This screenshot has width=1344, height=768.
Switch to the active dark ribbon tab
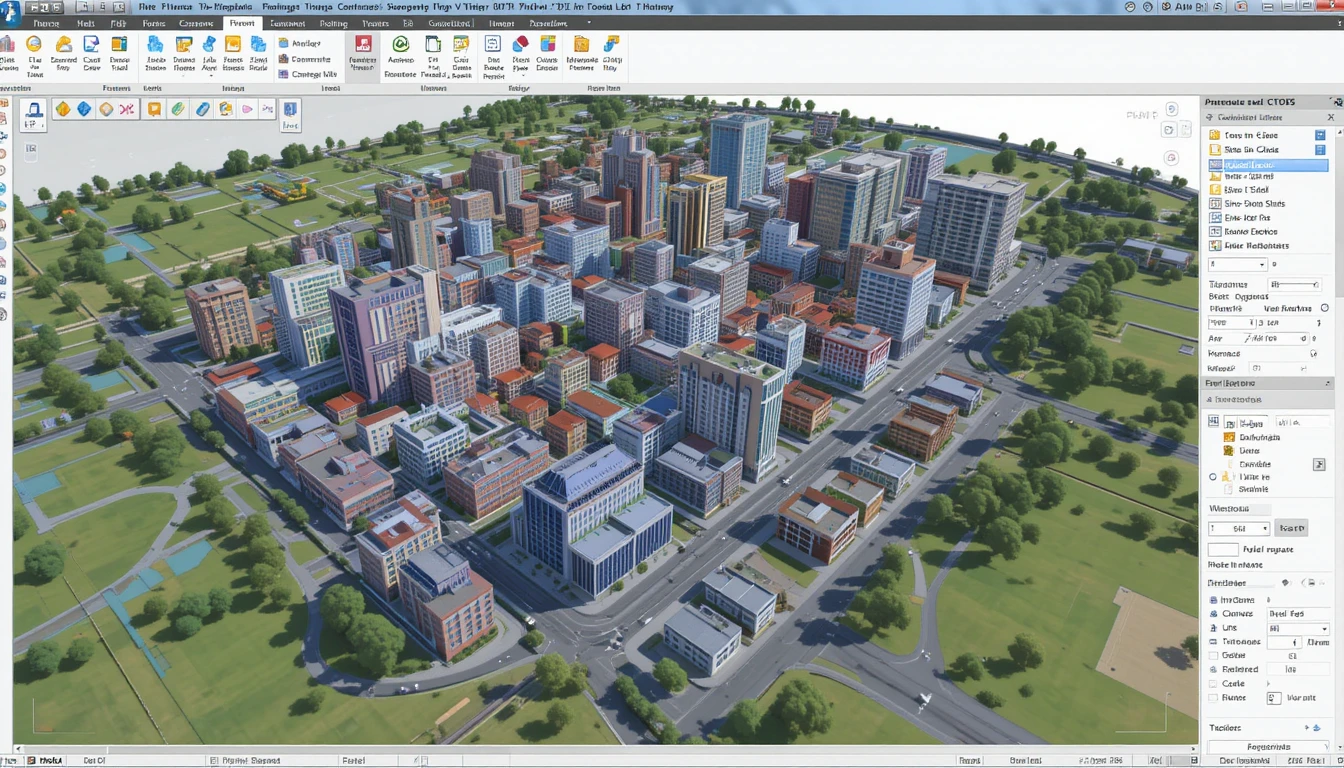click(242, 23)
